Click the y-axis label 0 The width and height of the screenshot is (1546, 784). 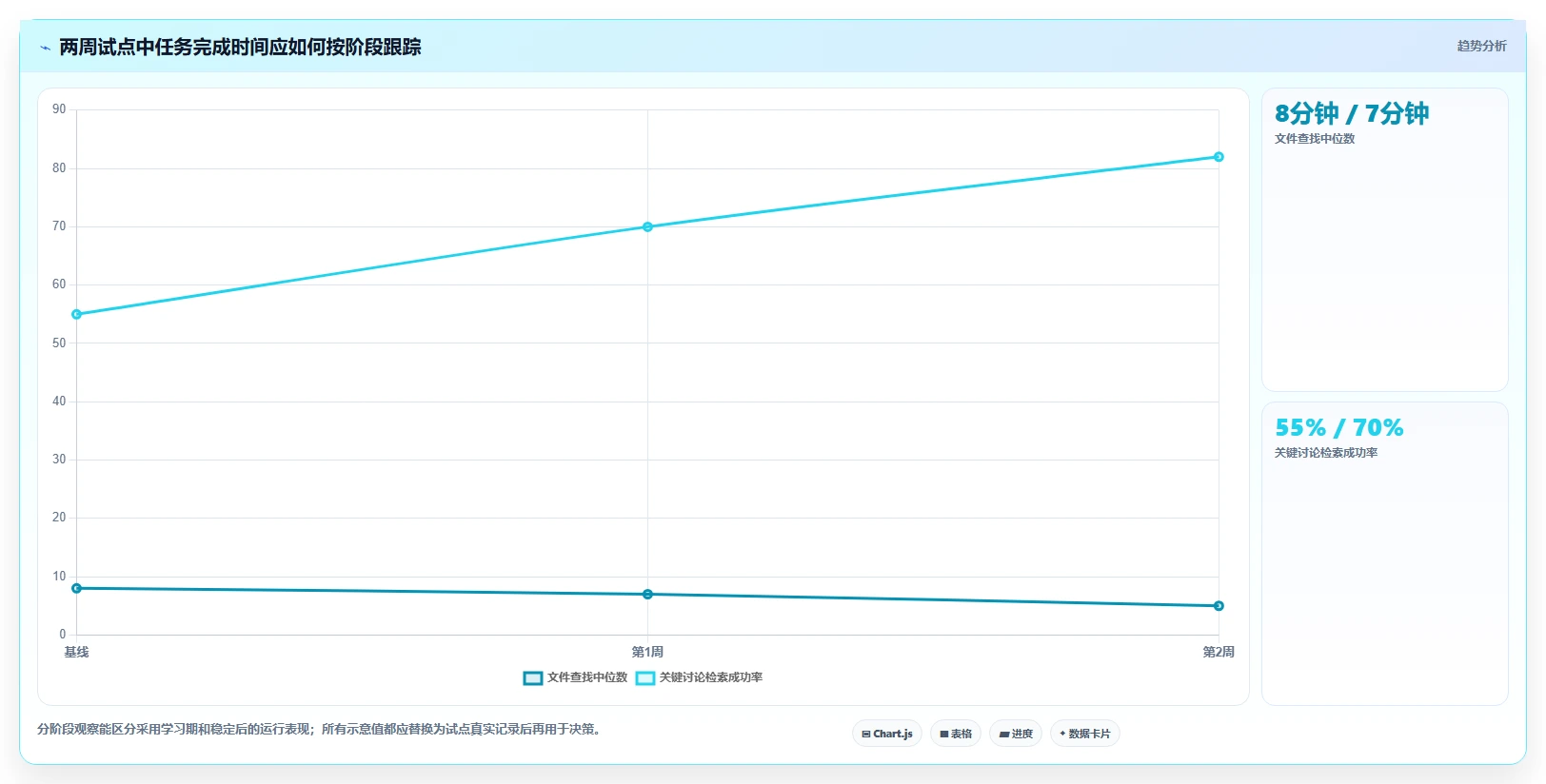click(63, 635)
